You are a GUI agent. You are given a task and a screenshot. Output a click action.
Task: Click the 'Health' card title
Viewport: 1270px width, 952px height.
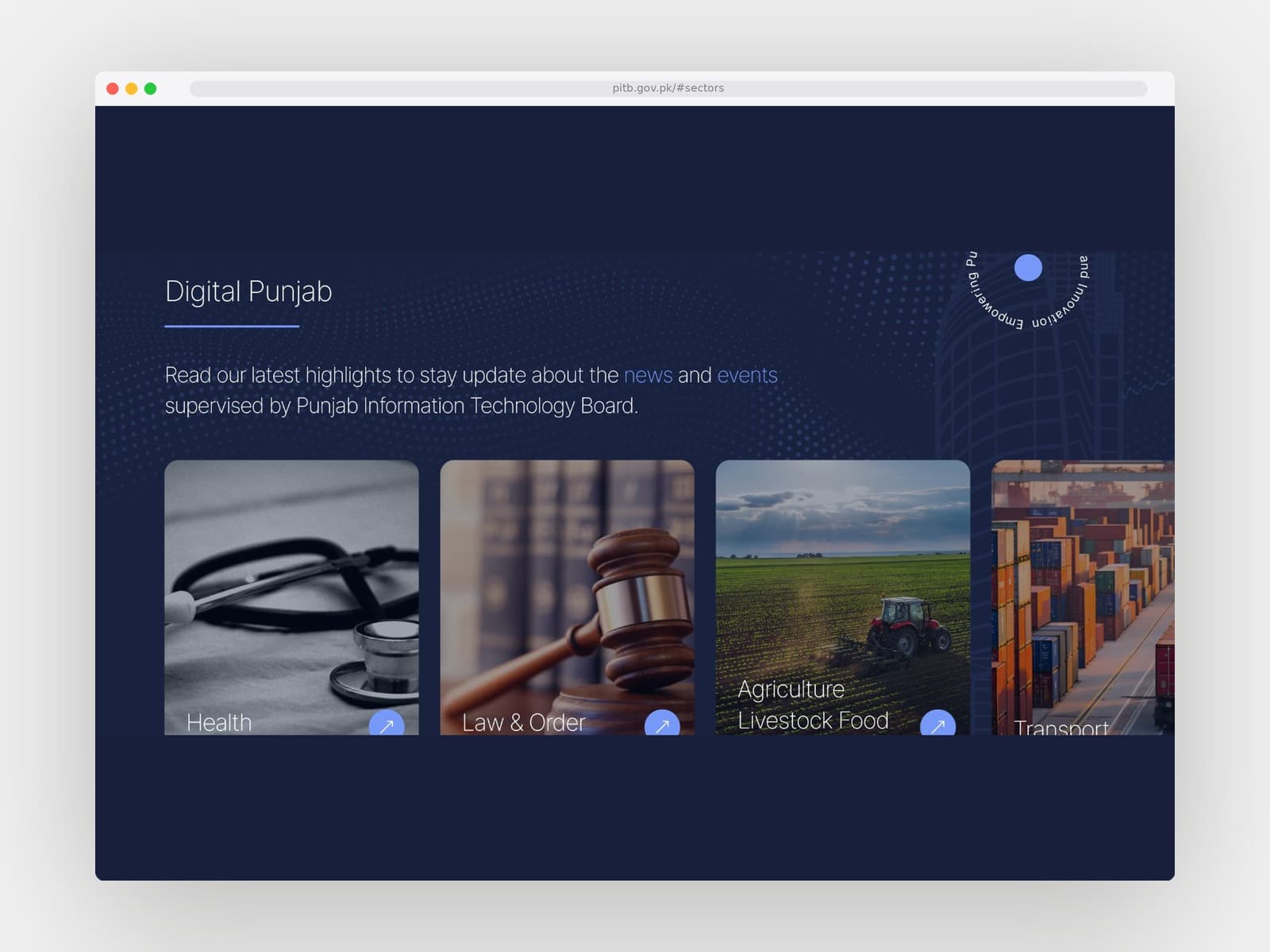pyautogui.click(x=219, y=723)
